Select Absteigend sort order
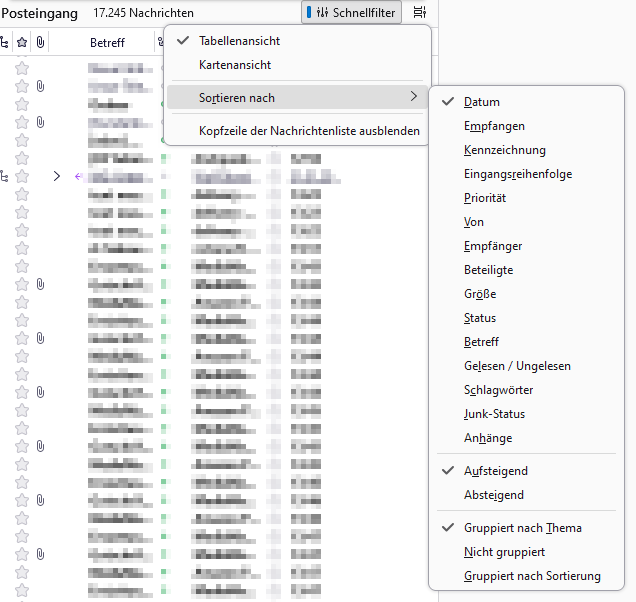This screenshot has height=602, width=636. pos(494,495)
